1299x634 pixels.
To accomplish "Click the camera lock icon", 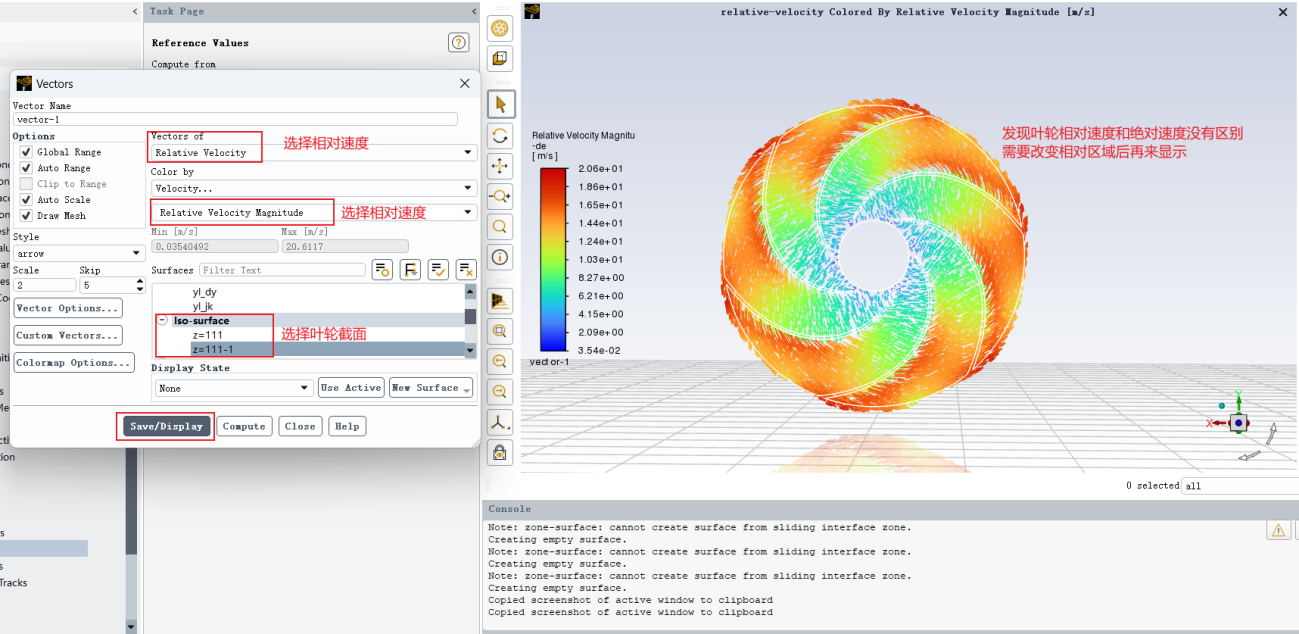I will (x=499, y=452).
